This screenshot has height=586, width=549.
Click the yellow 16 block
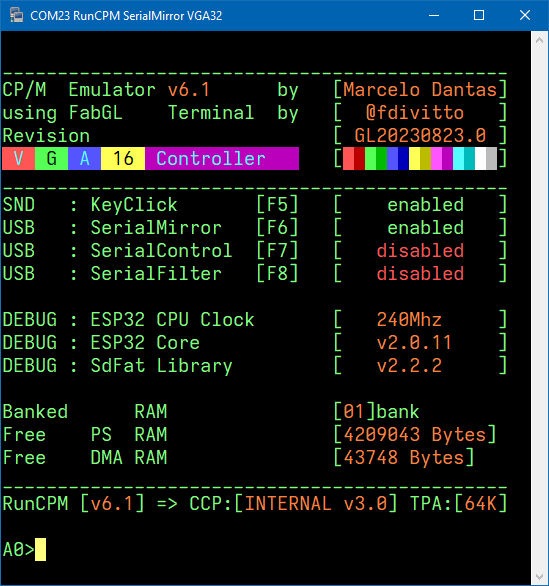[x=123, y=158]
